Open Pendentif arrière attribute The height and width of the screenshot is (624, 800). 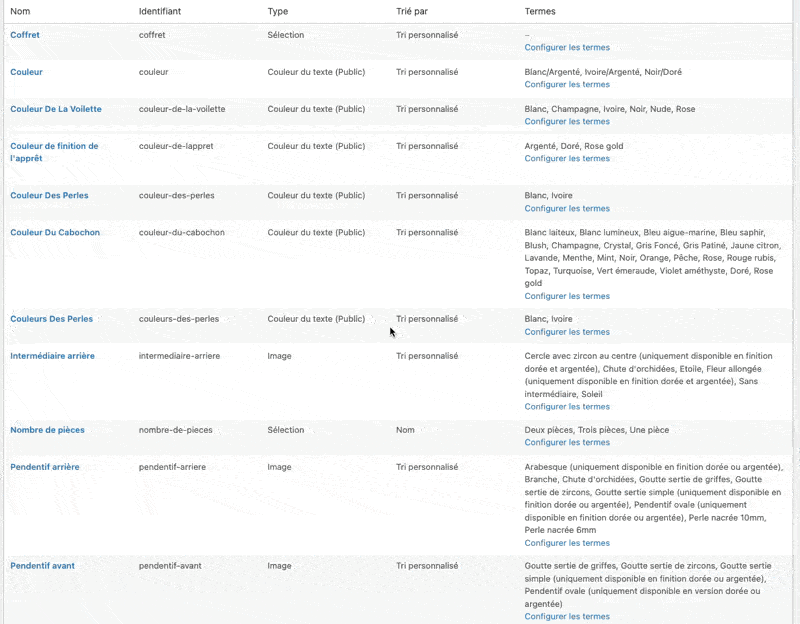(45, 467)
